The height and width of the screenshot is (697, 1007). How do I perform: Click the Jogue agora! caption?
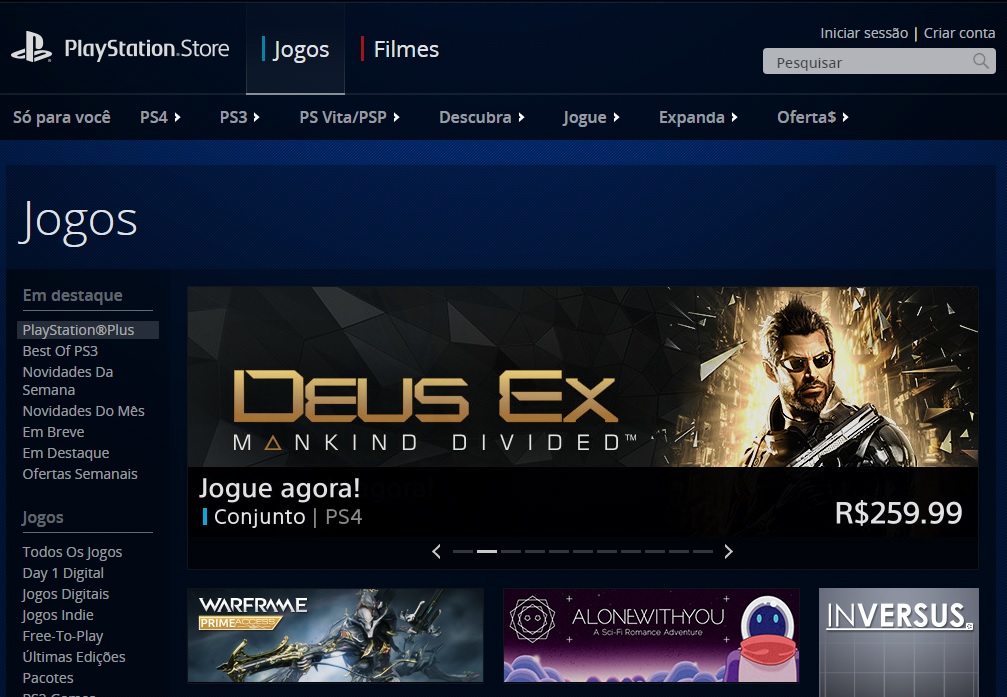[x=279, y=488]
